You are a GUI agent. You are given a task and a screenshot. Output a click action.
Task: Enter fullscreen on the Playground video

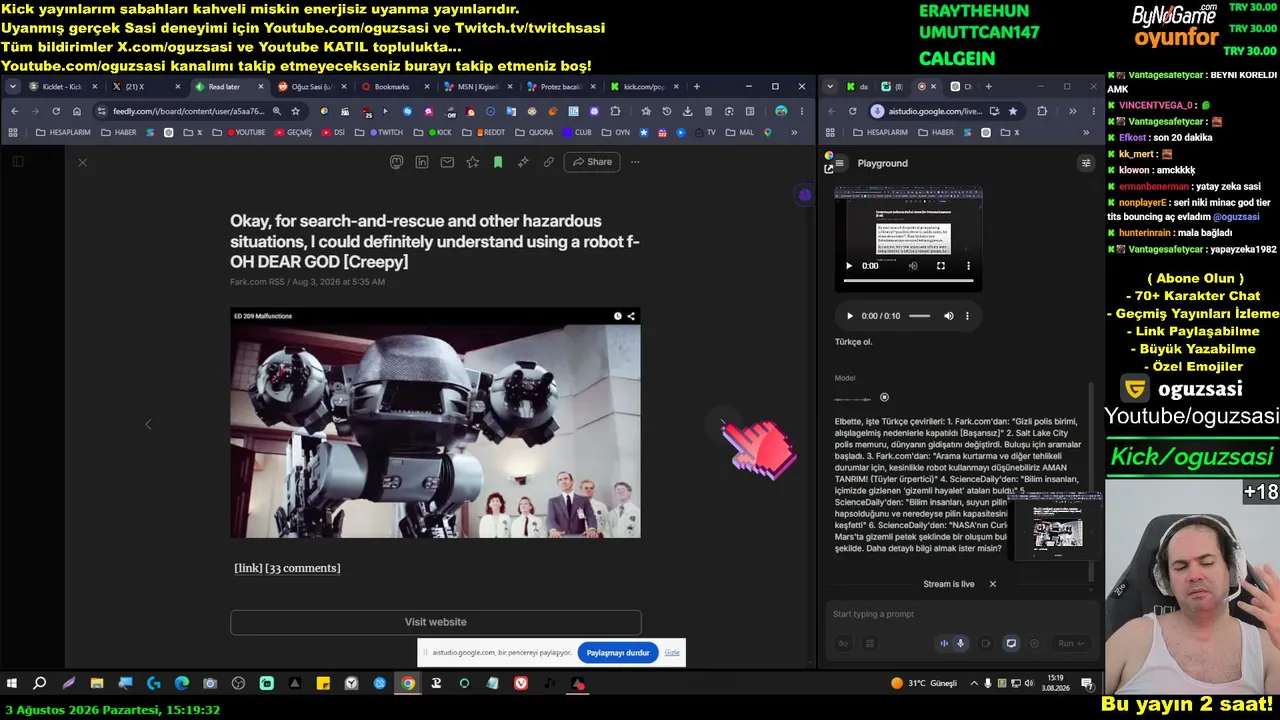[x=940, y=266]
